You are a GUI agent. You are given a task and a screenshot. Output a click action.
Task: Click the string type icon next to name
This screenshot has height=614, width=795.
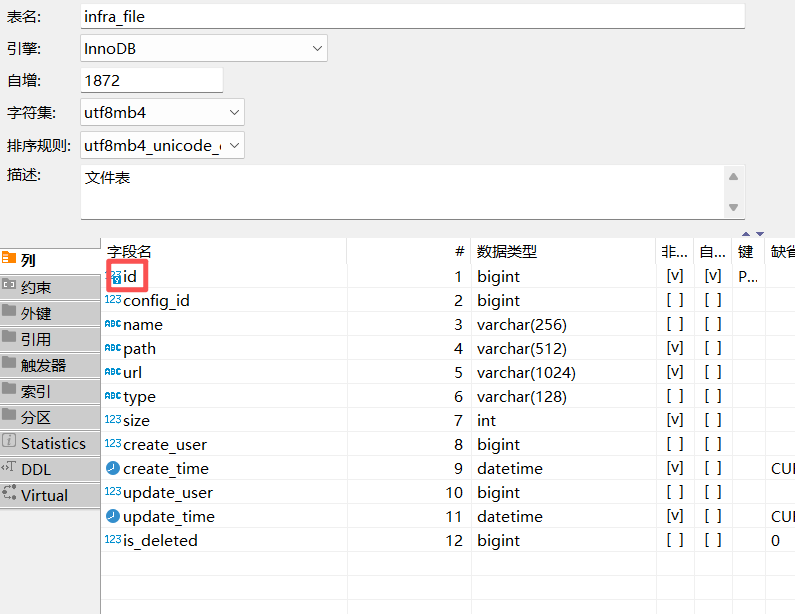[x=113, y=324]
